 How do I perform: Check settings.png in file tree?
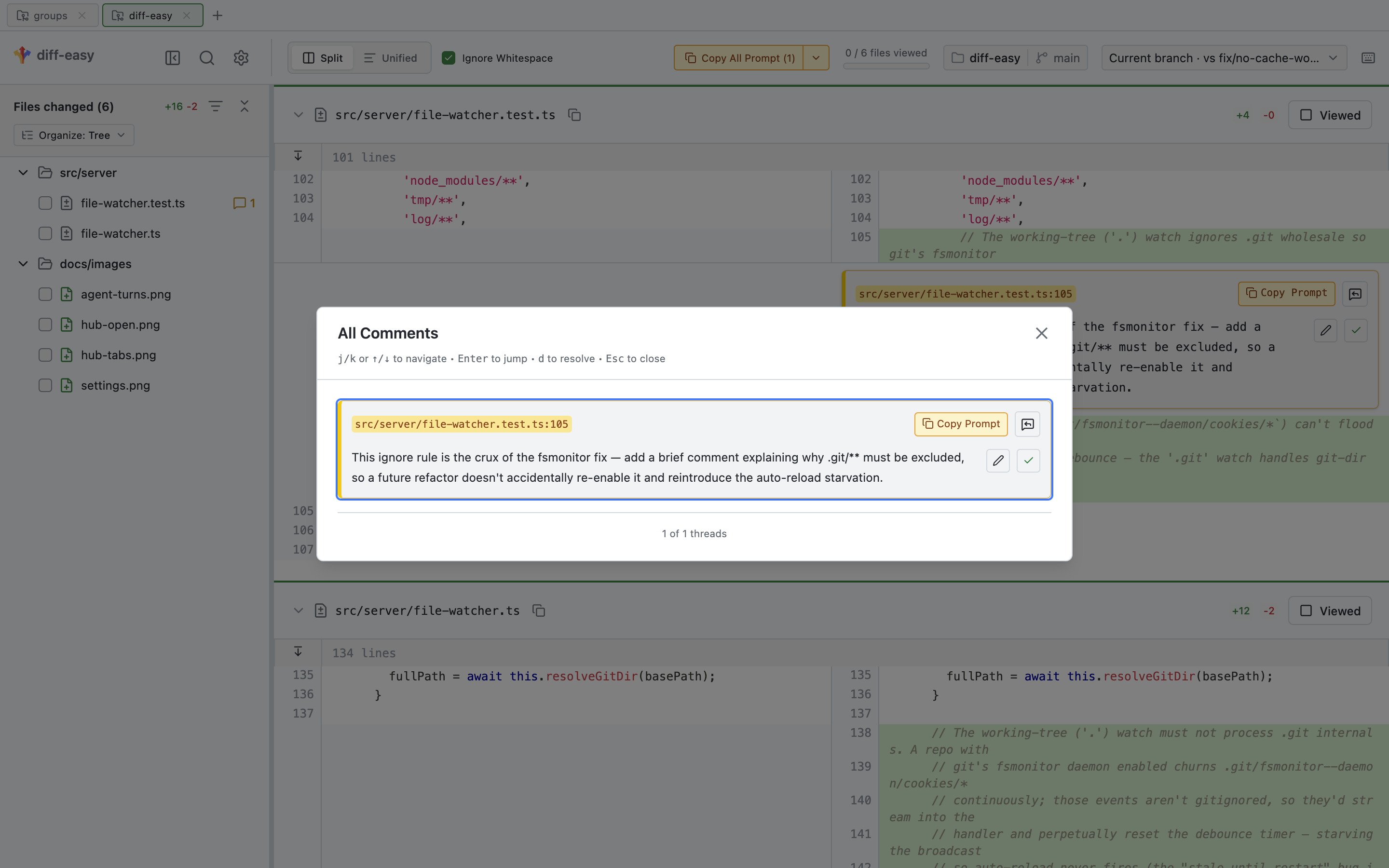pyautogui.click(x=45, y=386)
